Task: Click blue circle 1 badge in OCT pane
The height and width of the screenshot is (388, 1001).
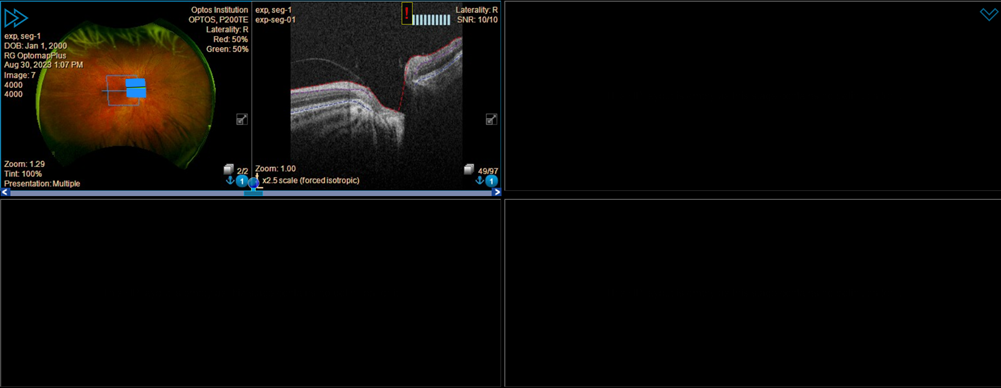Action: (x=492, y=181)
